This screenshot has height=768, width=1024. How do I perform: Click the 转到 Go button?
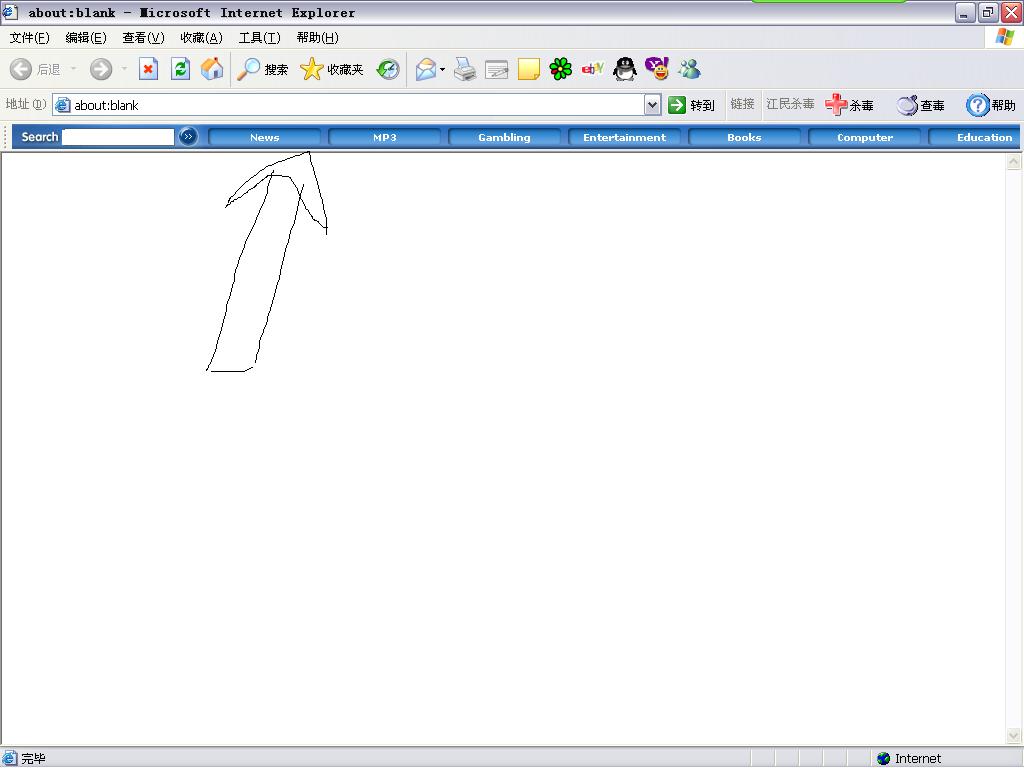pos(691,105)
